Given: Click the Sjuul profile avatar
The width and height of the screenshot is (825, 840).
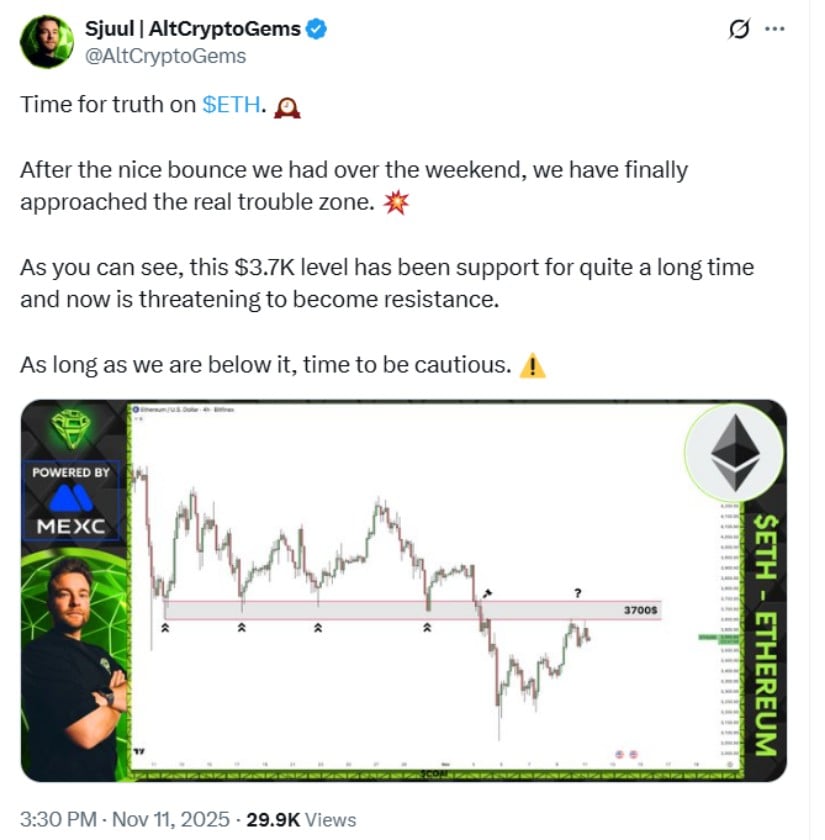Looking at the screenshot, I should point(46,42).
